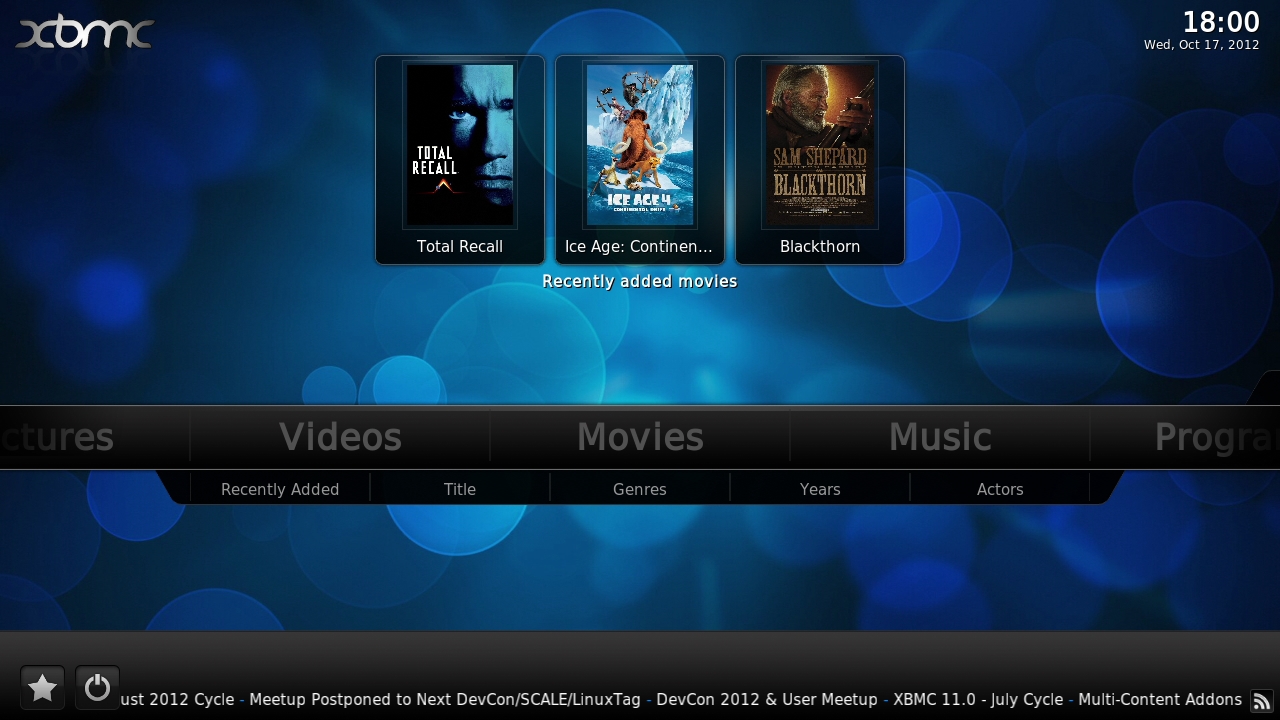The image size is (1280, 720).
Task: Click the XBMC logo
Action: click(84, 31)
